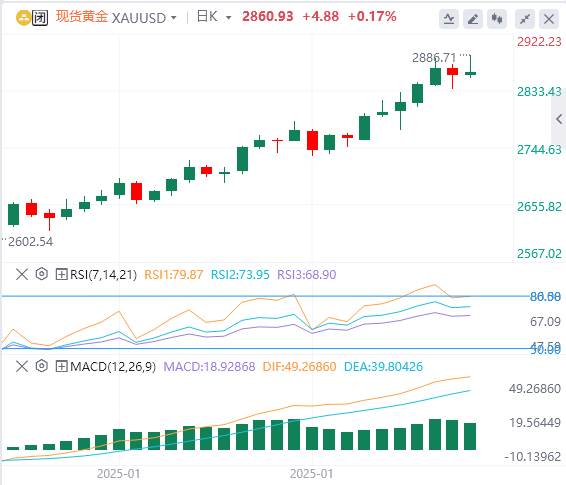The height and width of the screenshot is (485, 566).
Task: Click the 闭 market closed badge
Action: pos(40,18)
